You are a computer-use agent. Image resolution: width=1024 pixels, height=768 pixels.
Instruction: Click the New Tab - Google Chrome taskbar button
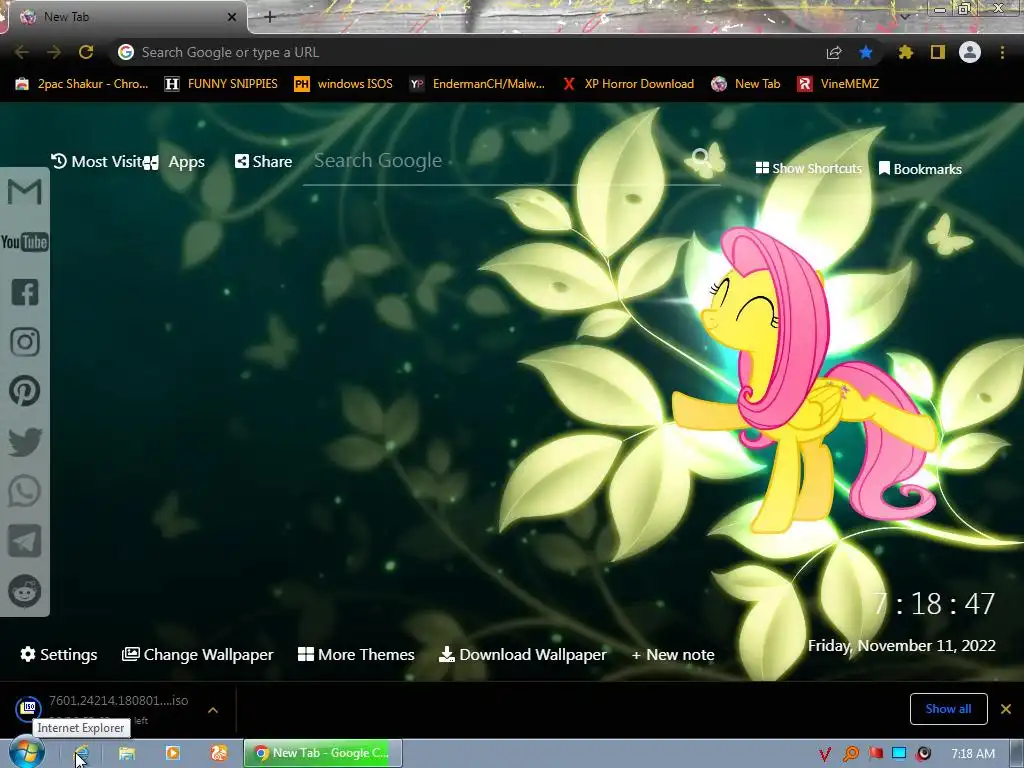pyautogui.click(x=323, y=753)
